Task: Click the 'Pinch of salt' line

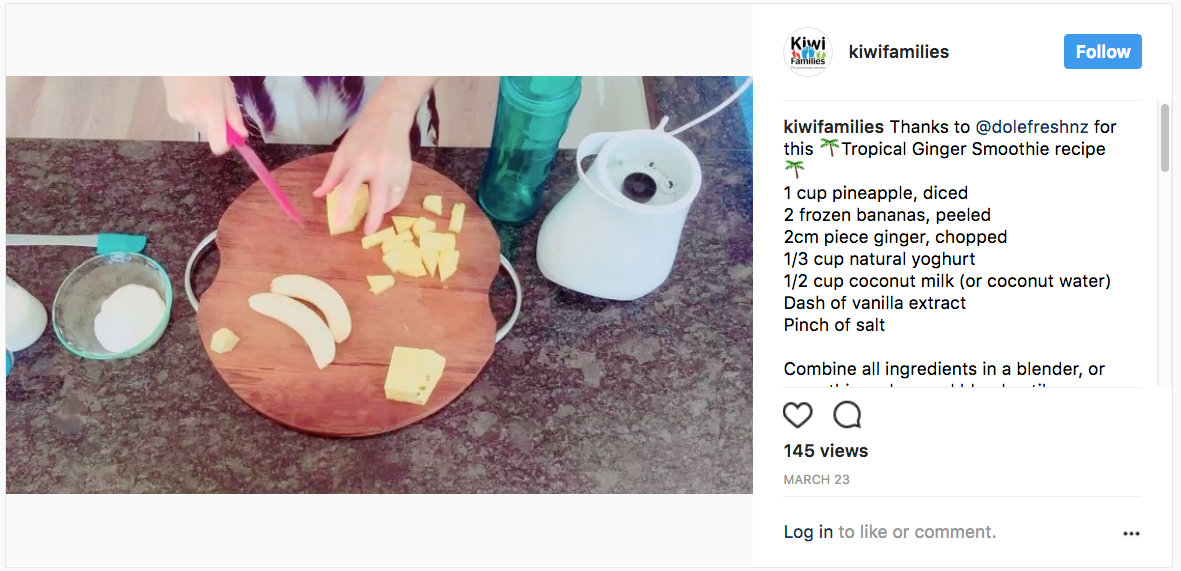Action: point(834,325)
